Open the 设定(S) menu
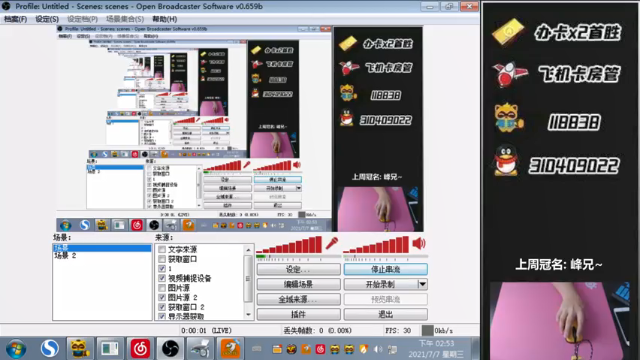Viewport: 640px width, 360px height. 47,19
